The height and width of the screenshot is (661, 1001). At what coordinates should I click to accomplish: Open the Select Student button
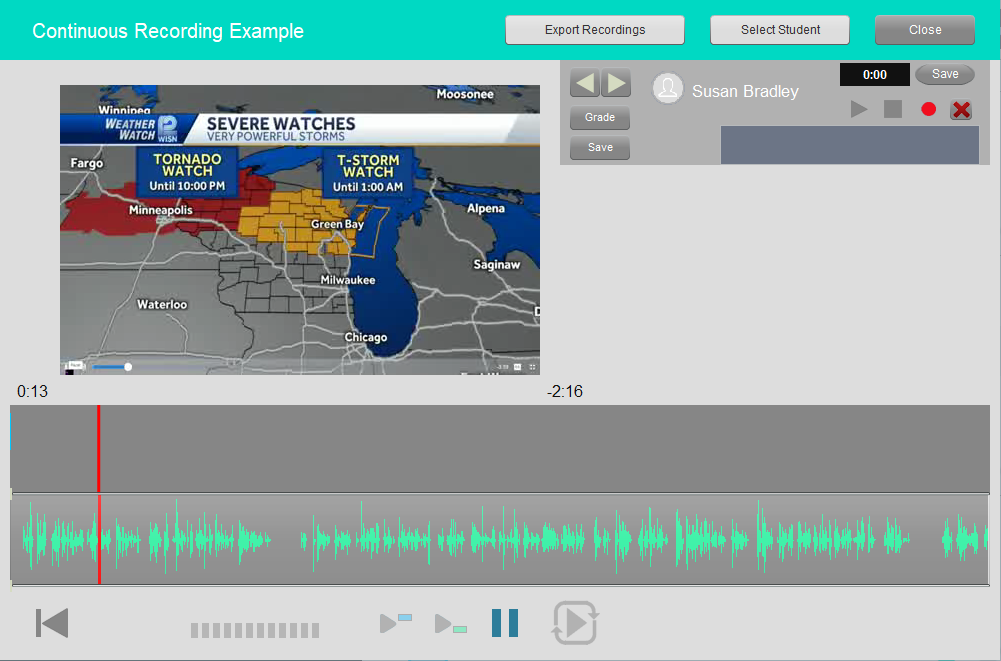coord(780,30)
